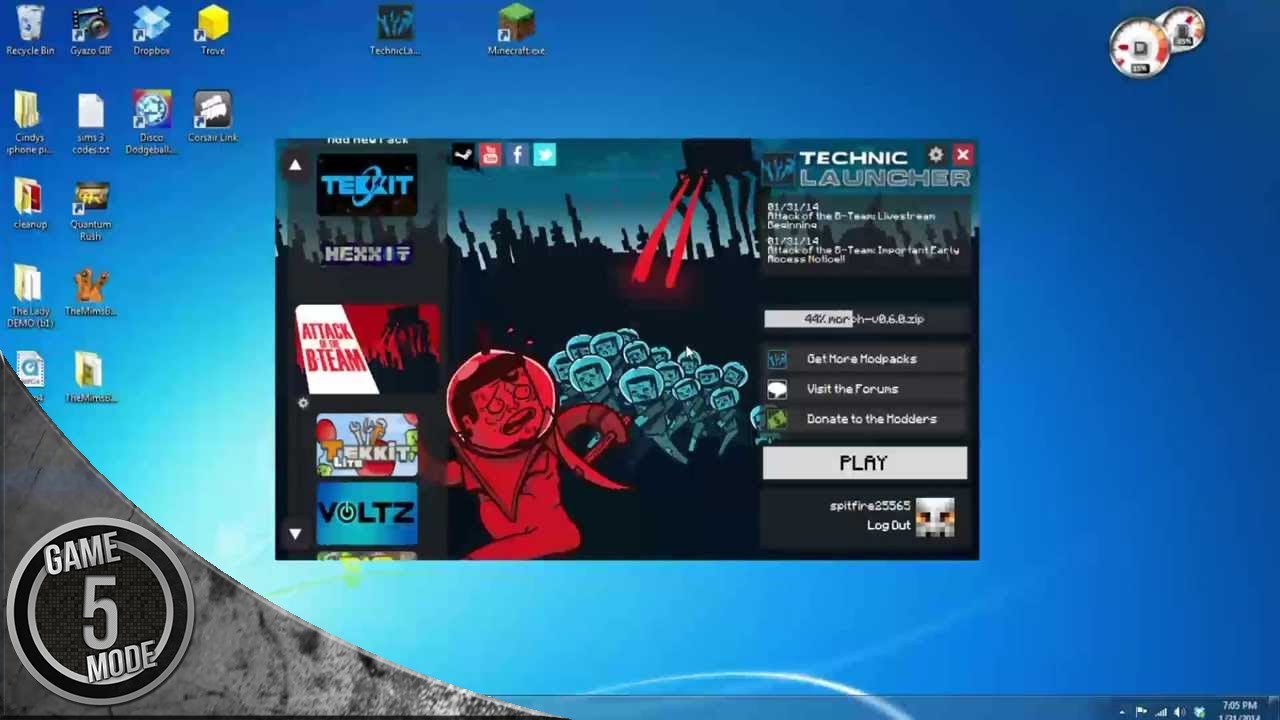Click the Get More Modpacks Technic icon
1280x720 pixels.
(777, 359)
